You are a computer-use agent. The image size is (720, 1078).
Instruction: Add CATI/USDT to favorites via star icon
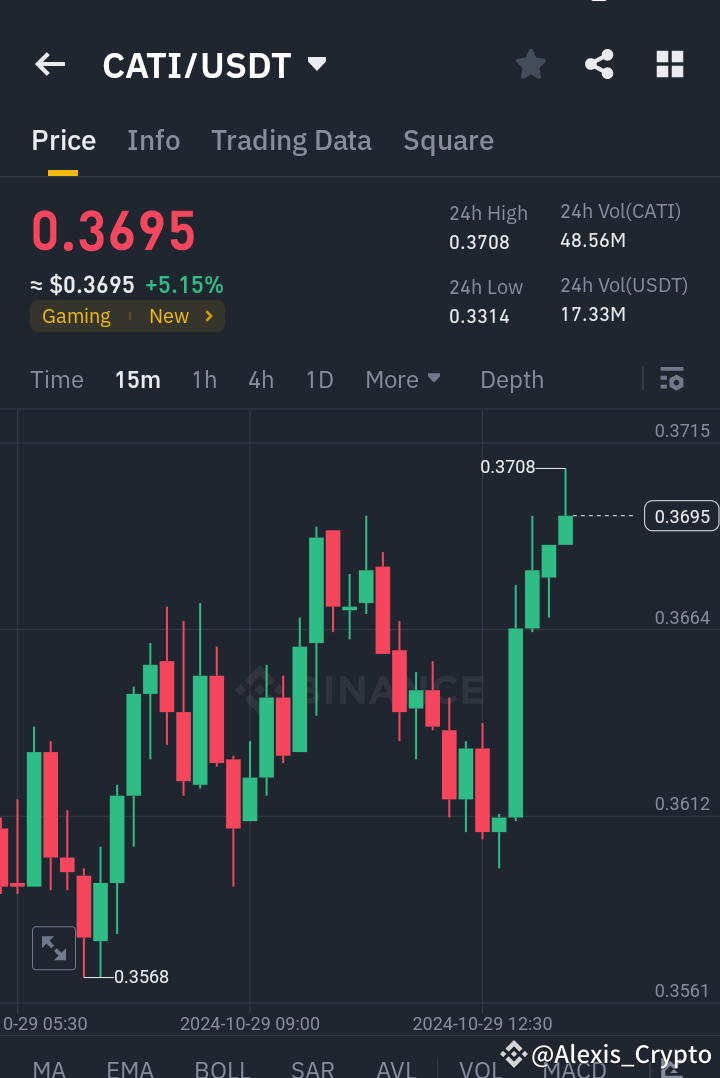pos(530,64)
